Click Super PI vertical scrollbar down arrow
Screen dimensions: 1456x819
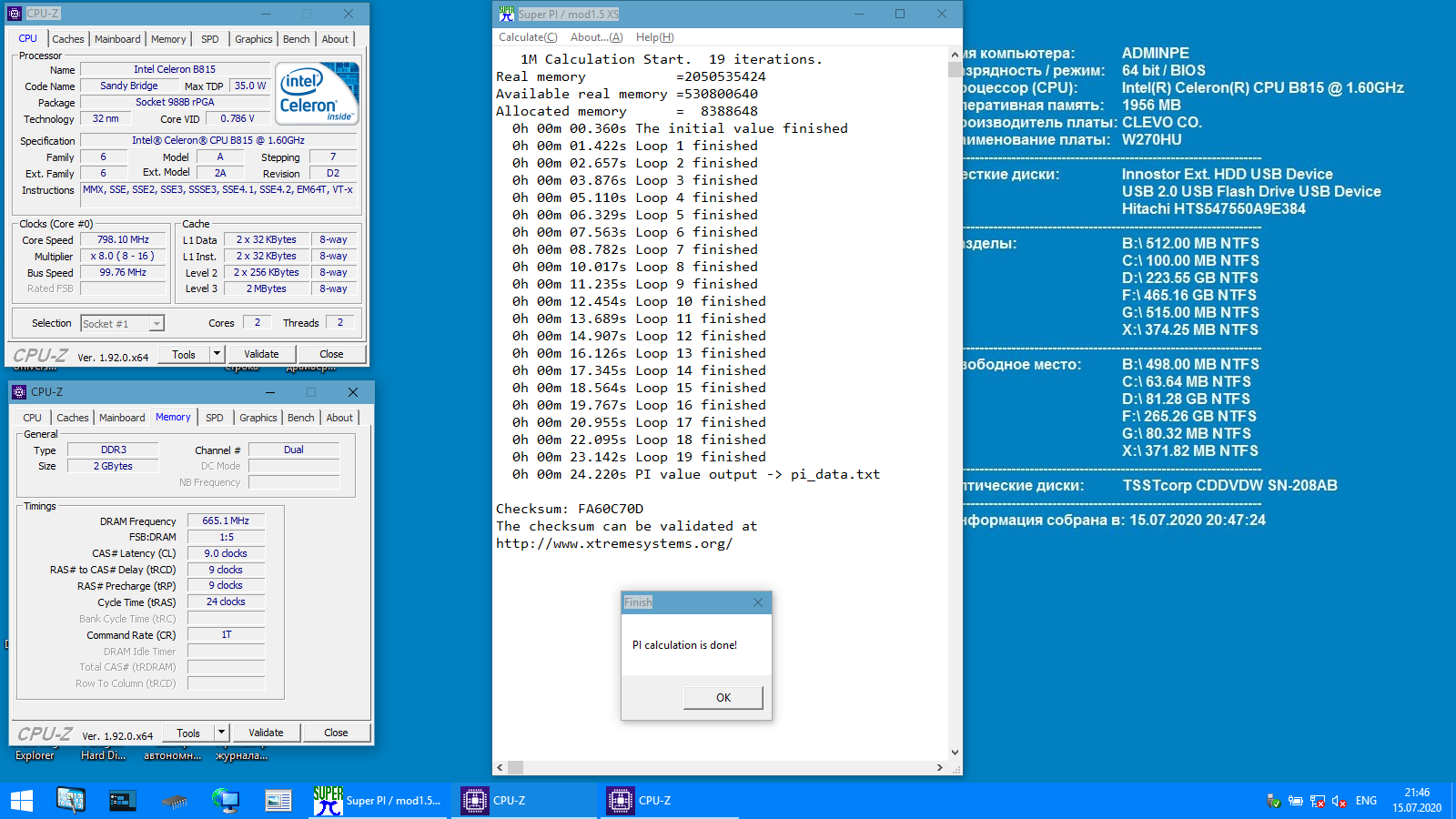pos(955,753)
